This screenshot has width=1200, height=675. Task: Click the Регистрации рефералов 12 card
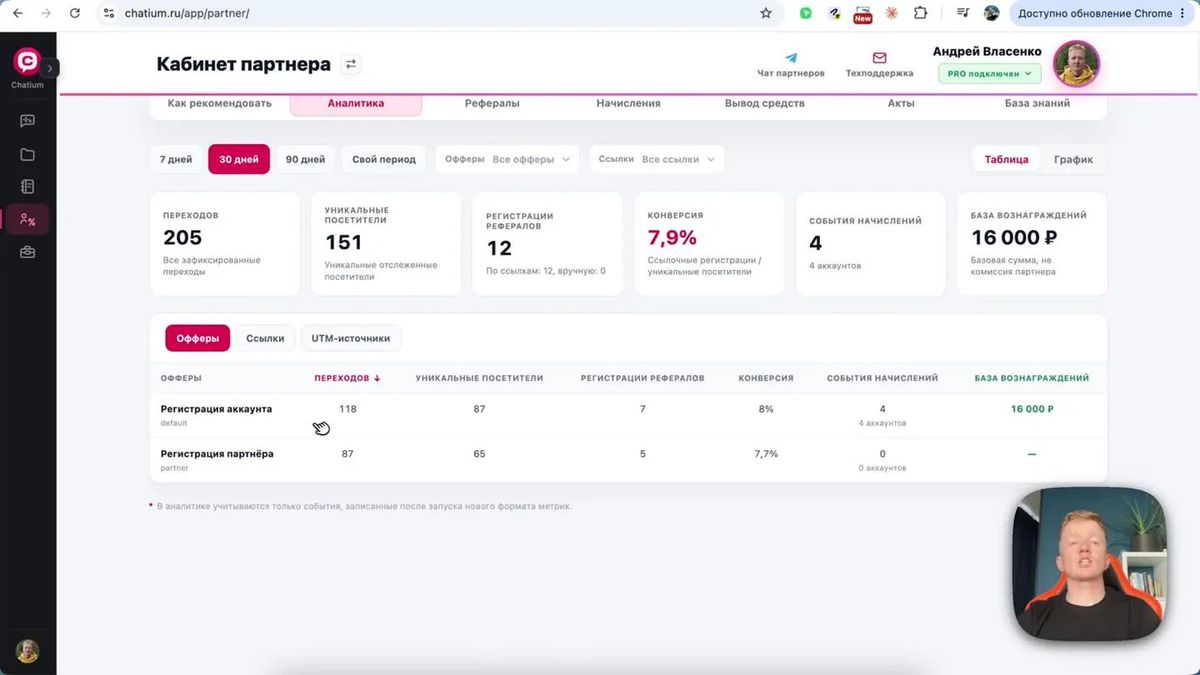coord(548,244)
